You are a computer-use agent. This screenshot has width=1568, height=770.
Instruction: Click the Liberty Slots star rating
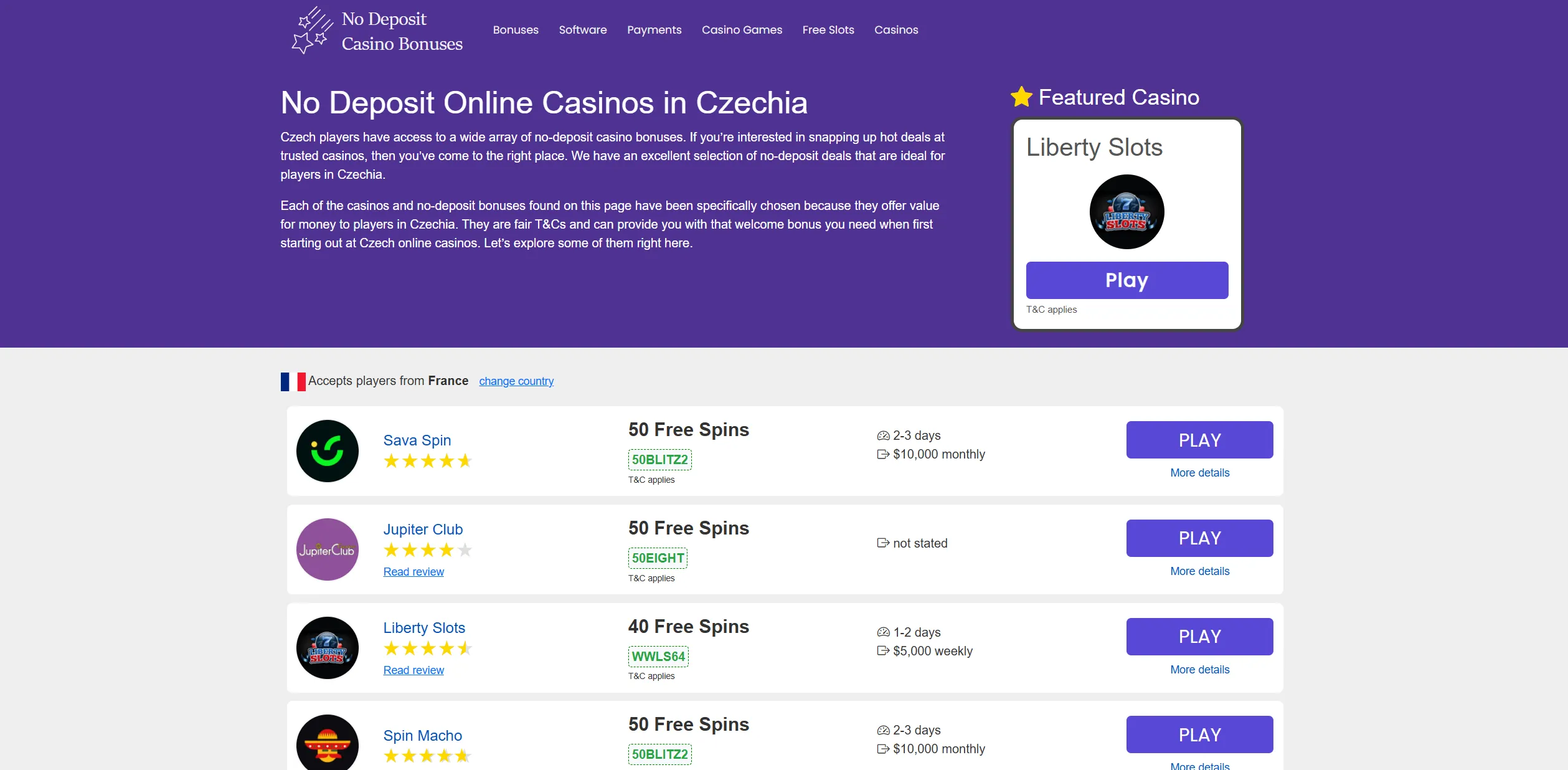click(x=428, y=649)
